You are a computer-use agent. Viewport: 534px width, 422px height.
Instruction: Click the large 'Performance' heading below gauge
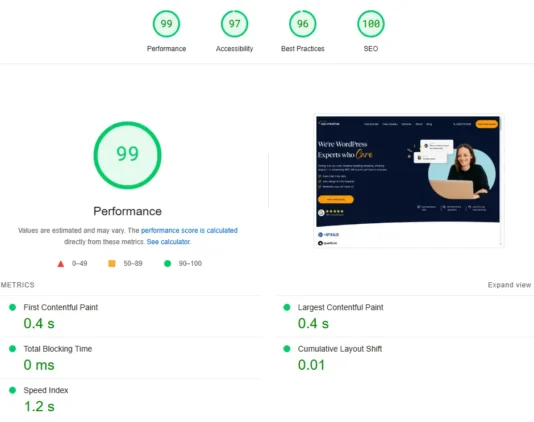pos(127,211)
